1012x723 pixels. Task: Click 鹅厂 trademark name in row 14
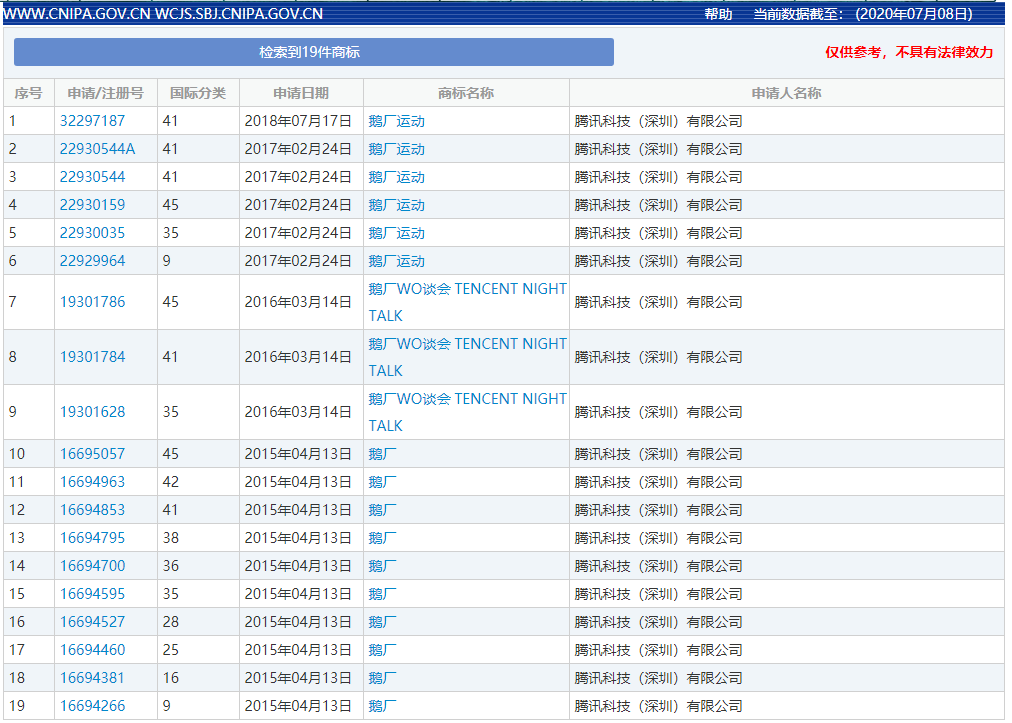[x=382, y=566]
